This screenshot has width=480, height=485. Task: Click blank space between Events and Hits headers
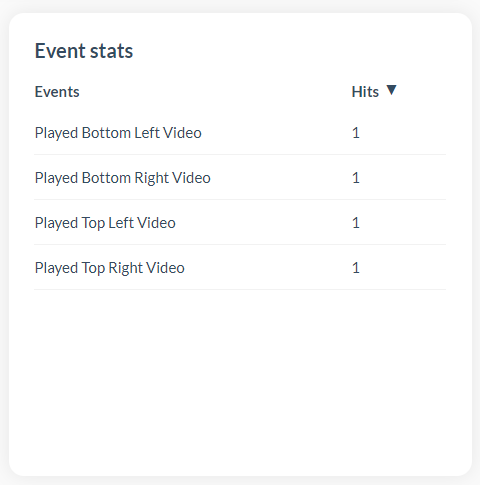216,92
